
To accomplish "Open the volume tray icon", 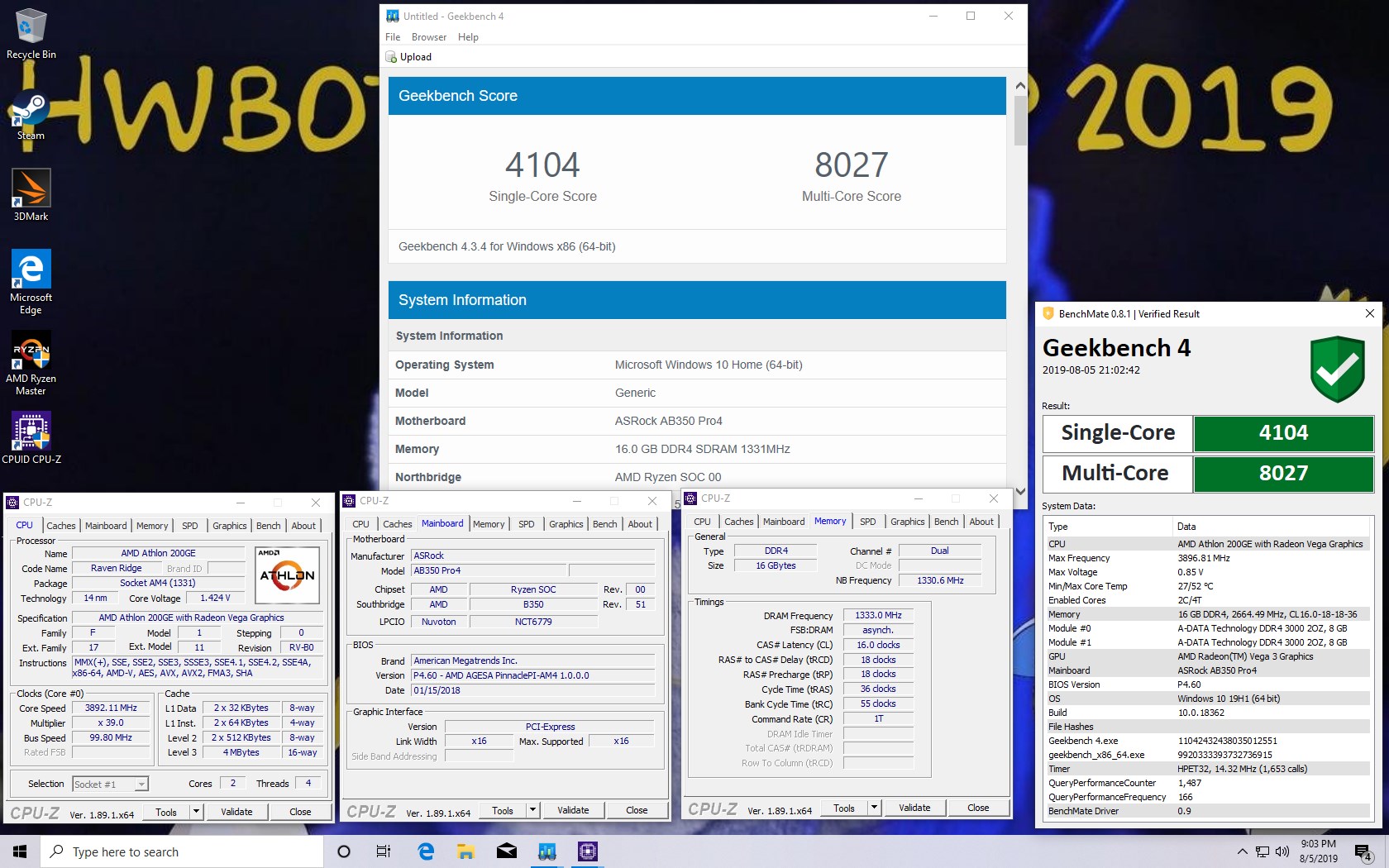I will [1282, 851].
